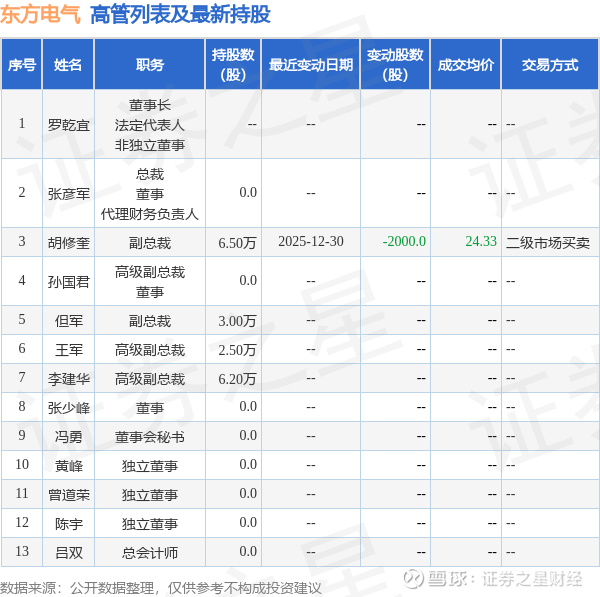Click 胡修奎's 副总裁 position cell

pos(150,243)
